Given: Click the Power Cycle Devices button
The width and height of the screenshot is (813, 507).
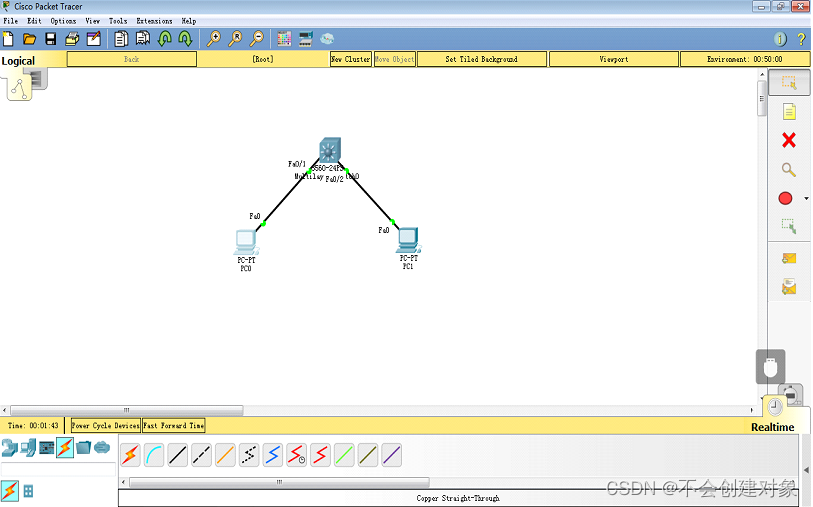Looking at the screenshot, I should pos(106,426).
